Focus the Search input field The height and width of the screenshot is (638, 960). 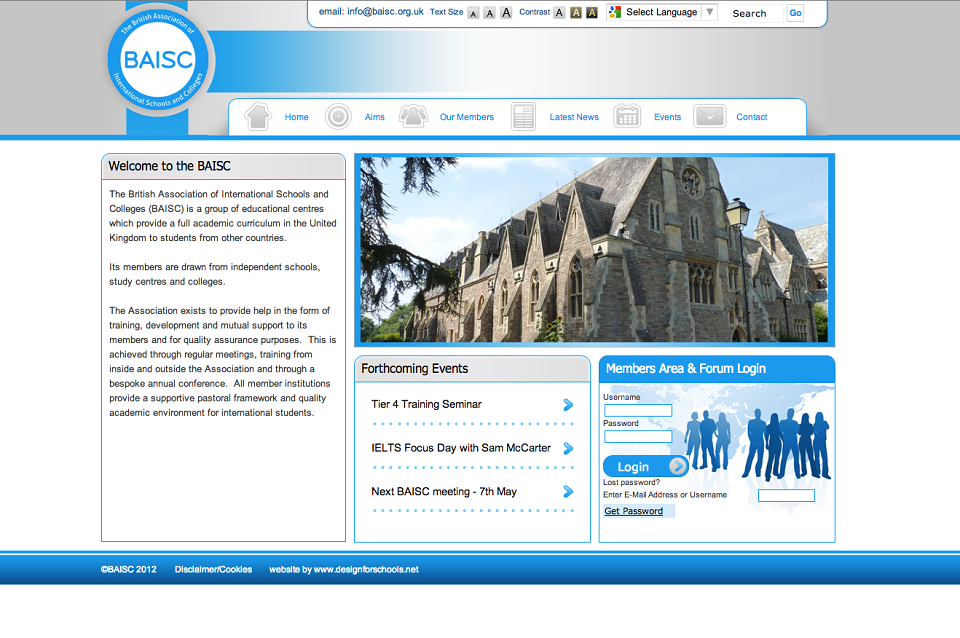click(x=756, y=13)
